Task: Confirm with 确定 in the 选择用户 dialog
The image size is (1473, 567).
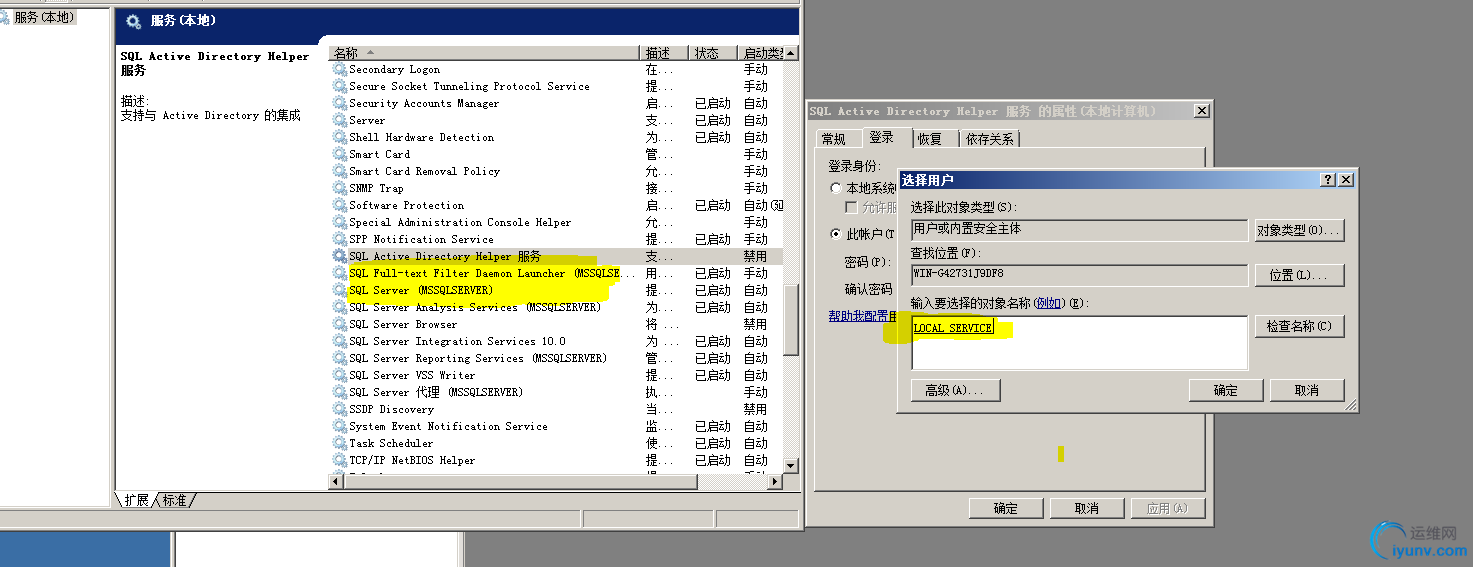Action: pyautogui.click(x=1226, y=390)
